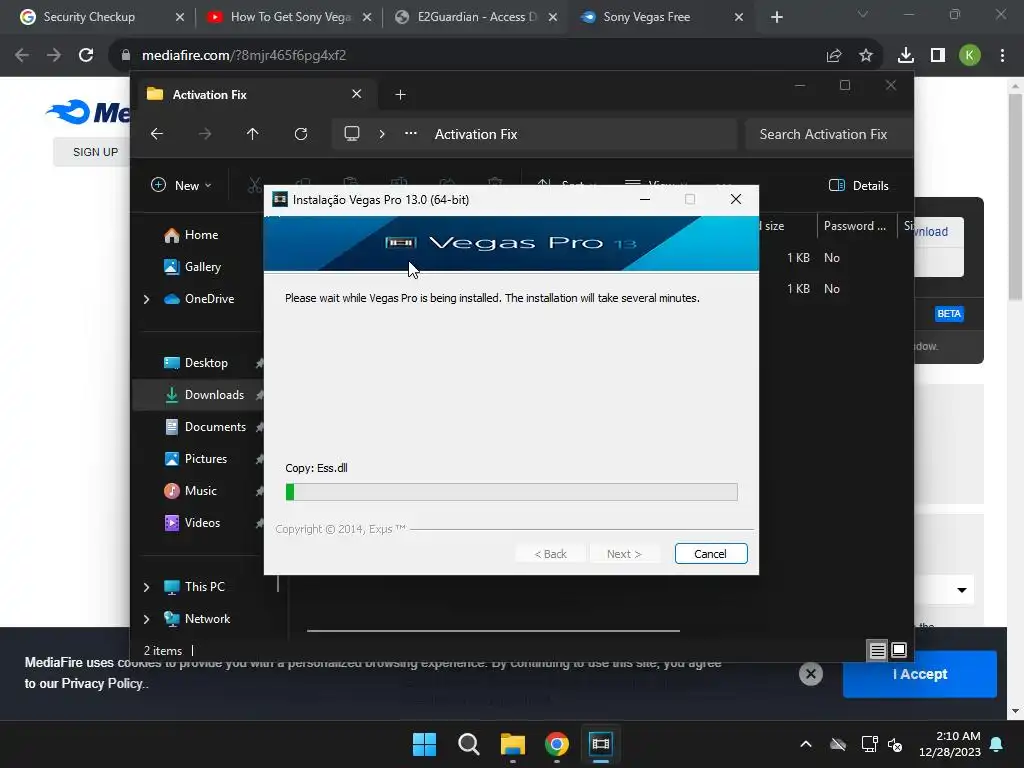Sort by the Password column header
The width and height of the screenshot is (1024, 768).
(x=854, y=226)
